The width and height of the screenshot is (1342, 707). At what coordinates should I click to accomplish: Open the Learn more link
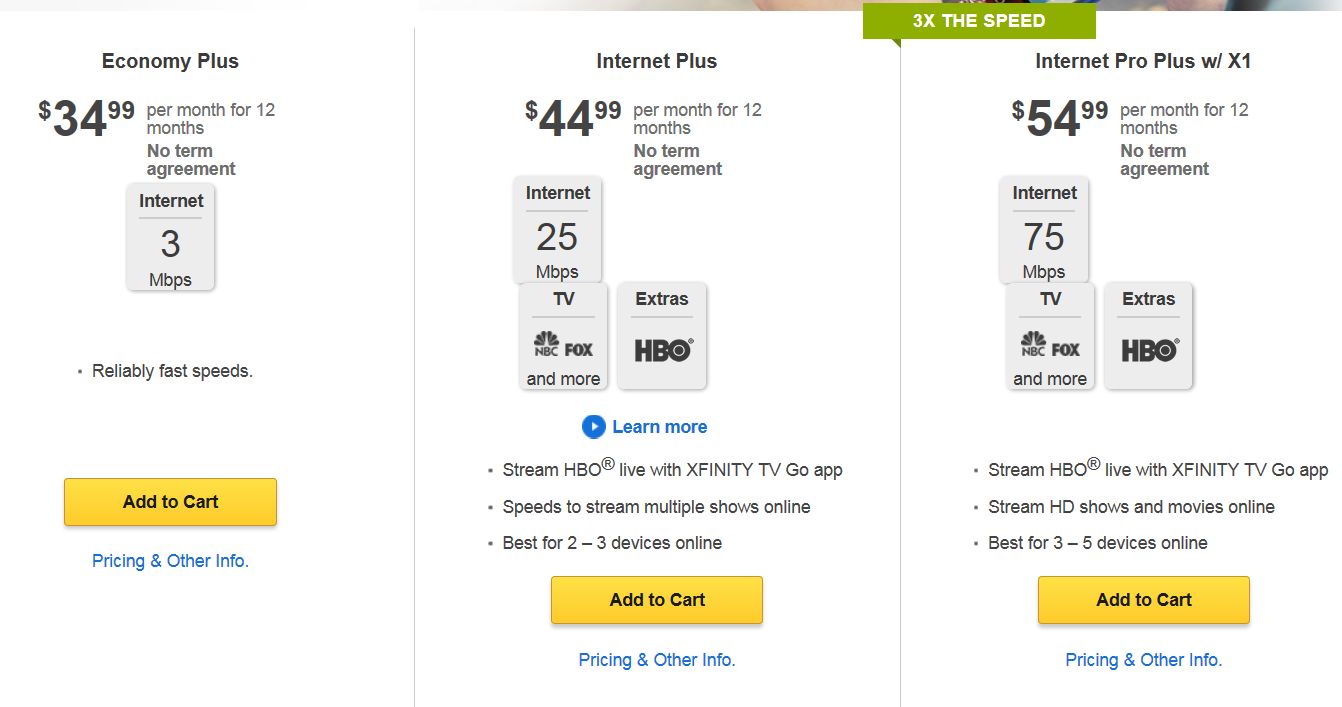coord(659,427)
